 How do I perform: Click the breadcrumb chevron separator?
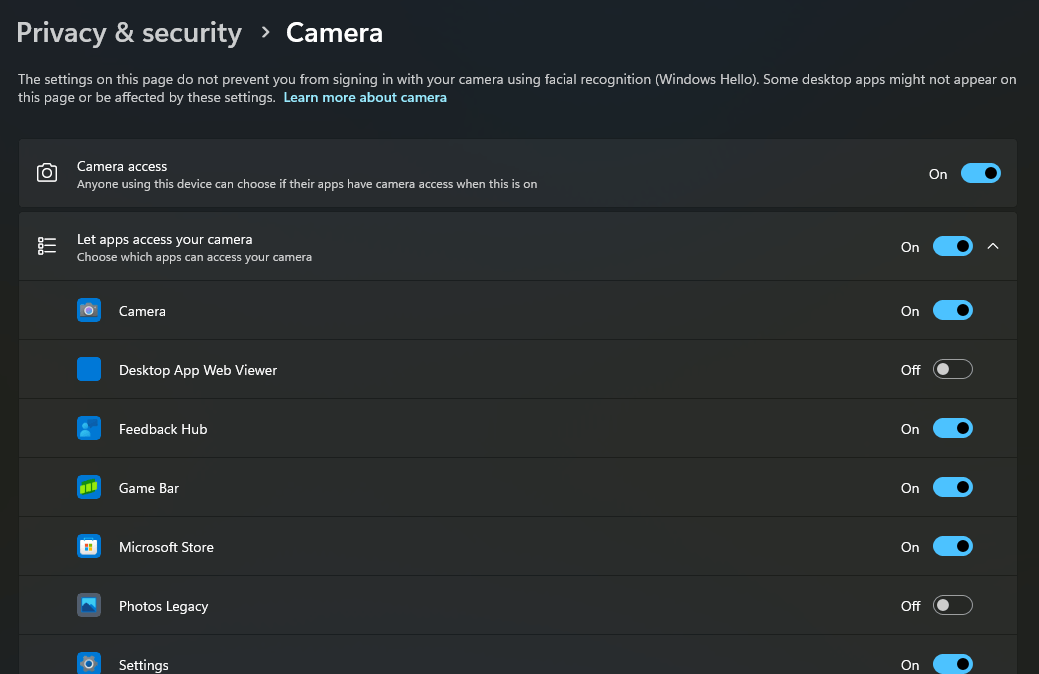265,32
